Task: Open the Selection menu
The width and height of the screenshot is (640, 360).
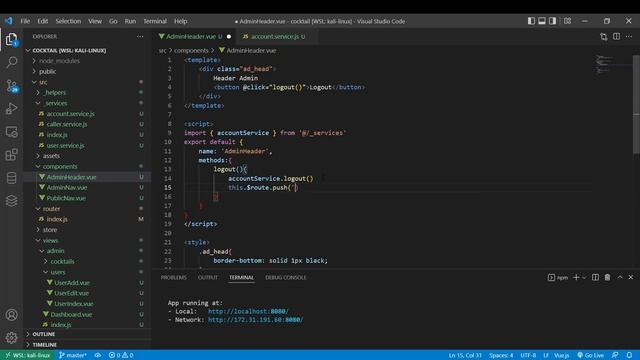Action: (68, 21)
